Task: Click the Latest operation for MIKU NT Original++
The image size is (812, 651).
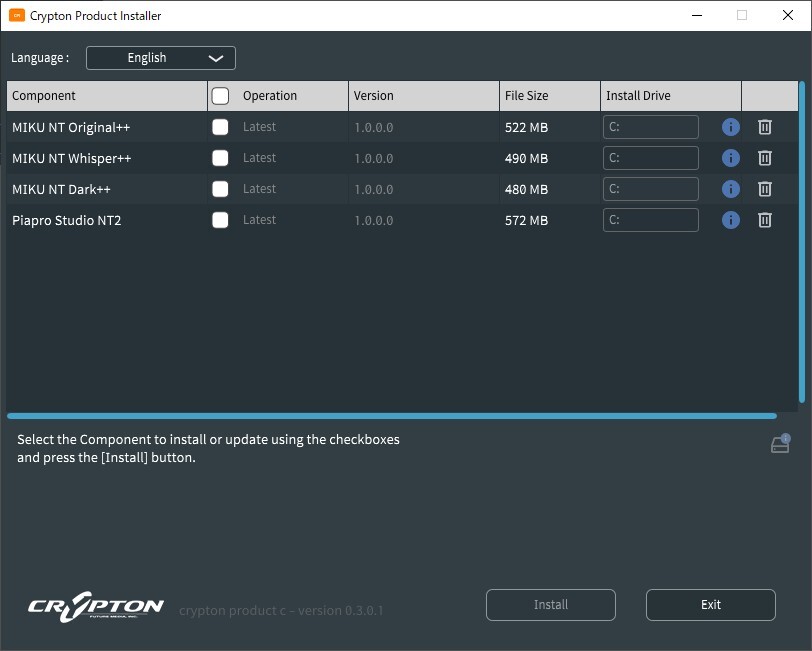Action: tap(259, 127)
